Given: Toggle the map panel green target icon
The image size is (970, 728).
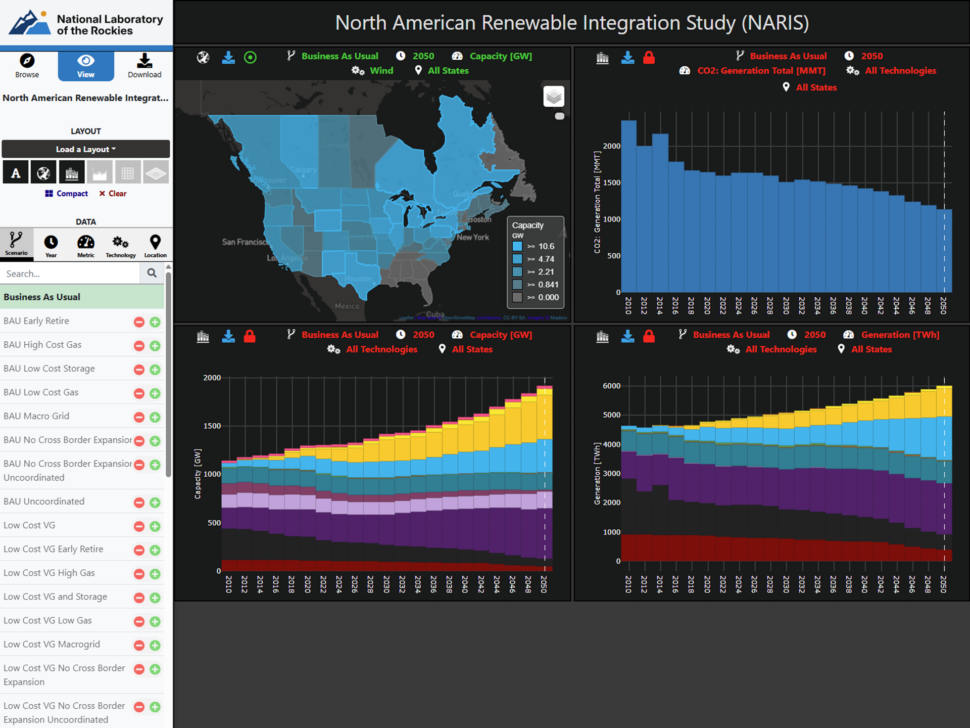Looking at the screenshot, I should coord(251,58).
